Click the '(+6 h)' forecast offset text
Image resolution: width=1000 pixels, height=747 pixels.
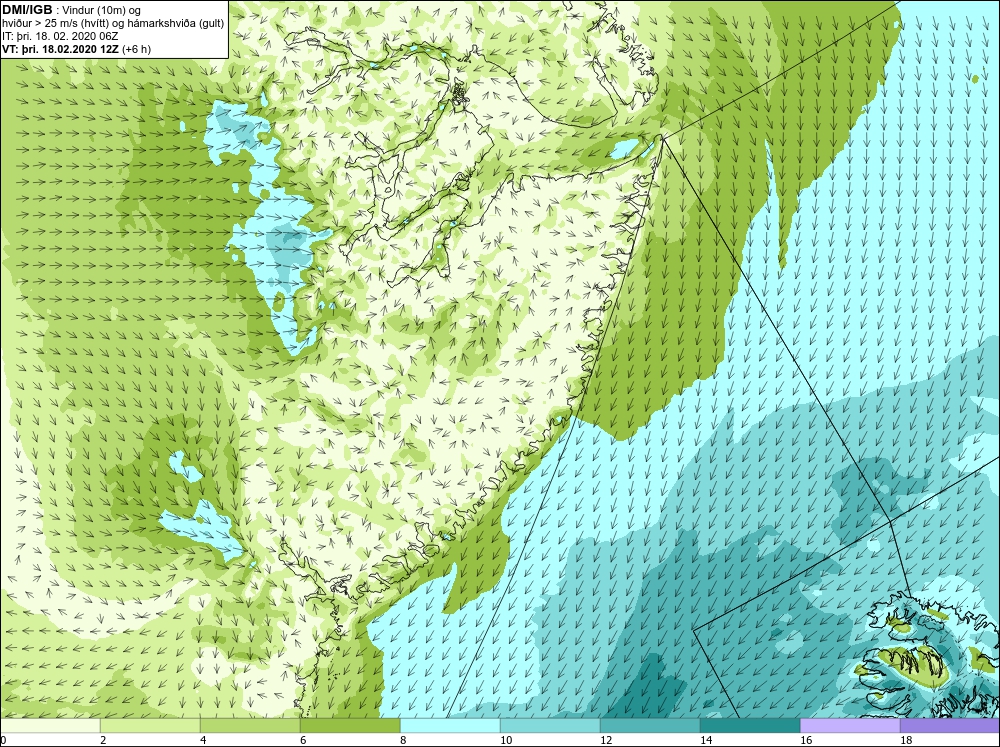pos(136,49)
